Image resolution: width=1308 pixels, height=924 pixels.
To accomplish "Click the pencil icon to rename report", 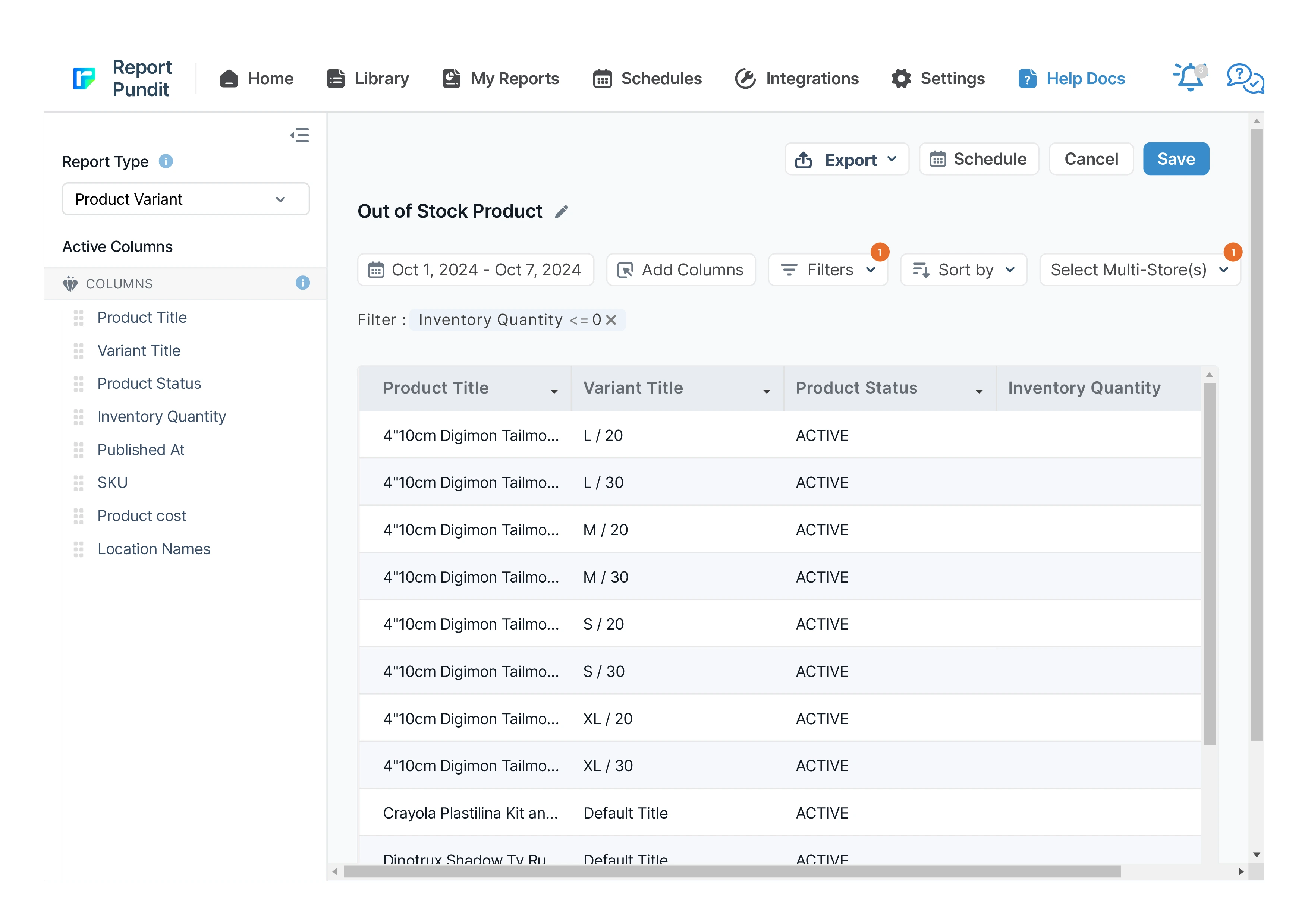I will [561, 212].
